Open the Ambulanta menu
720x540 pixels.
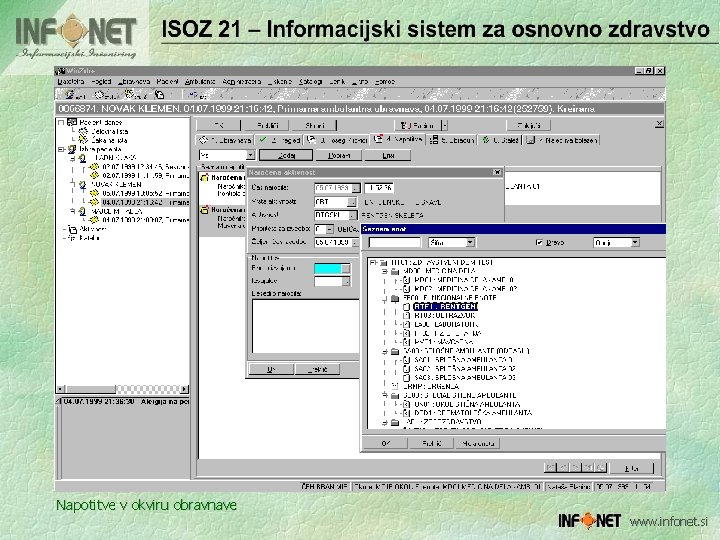(200, 81)
